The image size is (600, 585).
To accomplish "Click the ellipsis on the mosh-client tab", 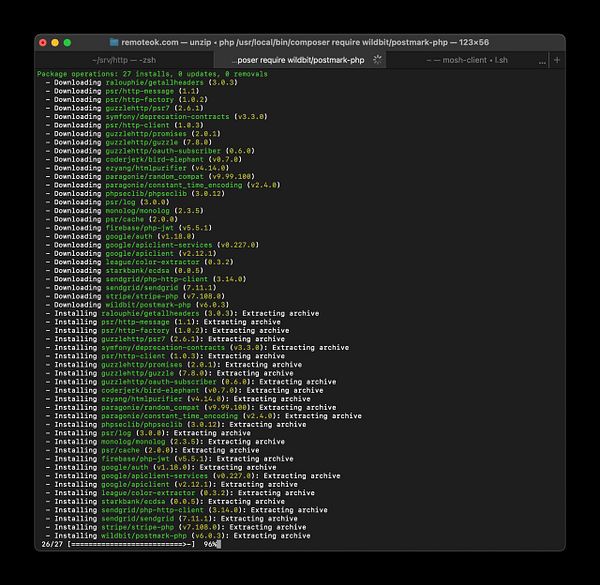I will [542, 62].
